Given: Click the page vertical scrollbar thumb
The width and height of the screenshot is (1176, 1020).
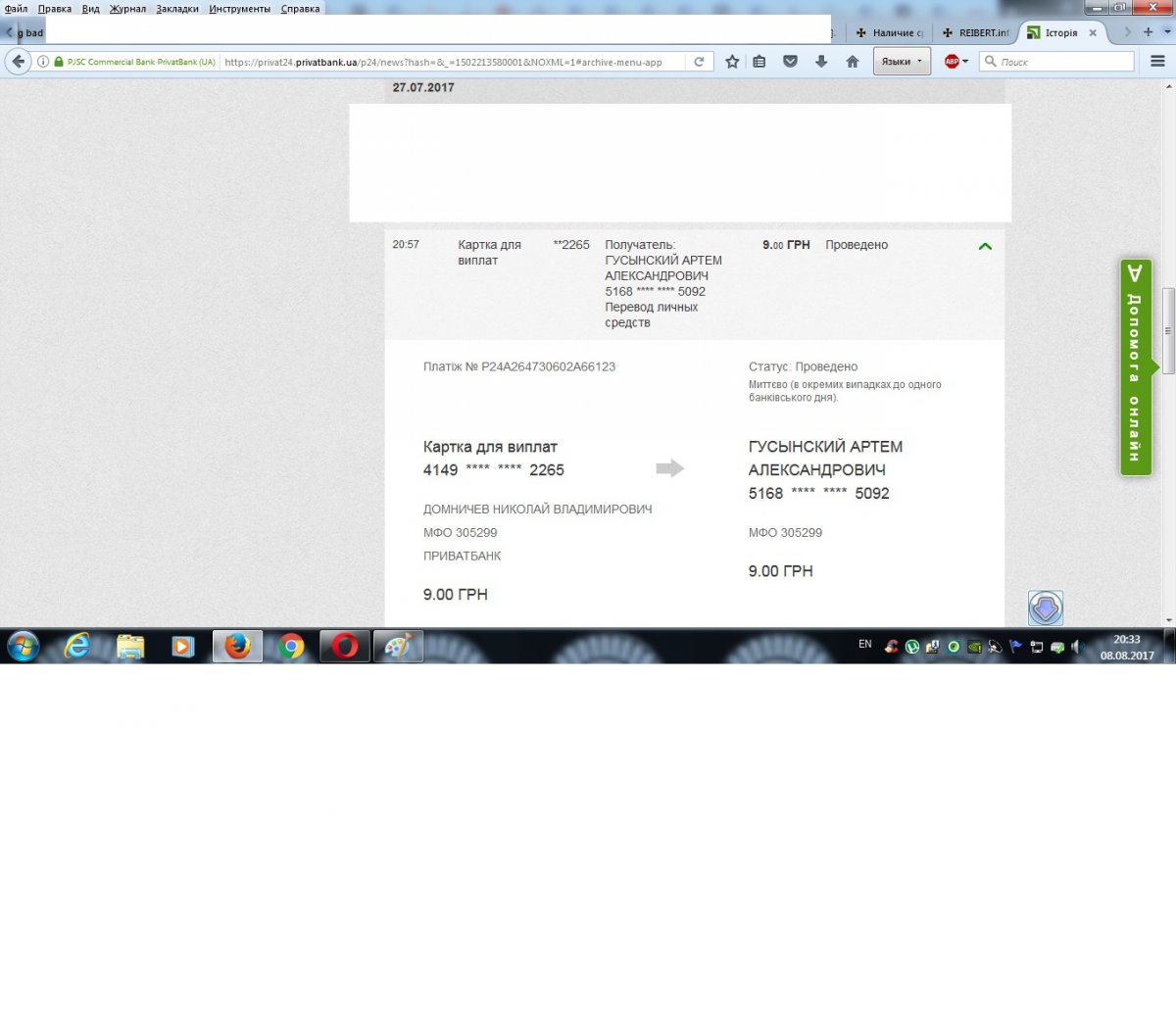Looking at the screenshot, I should coord(1168,330).
